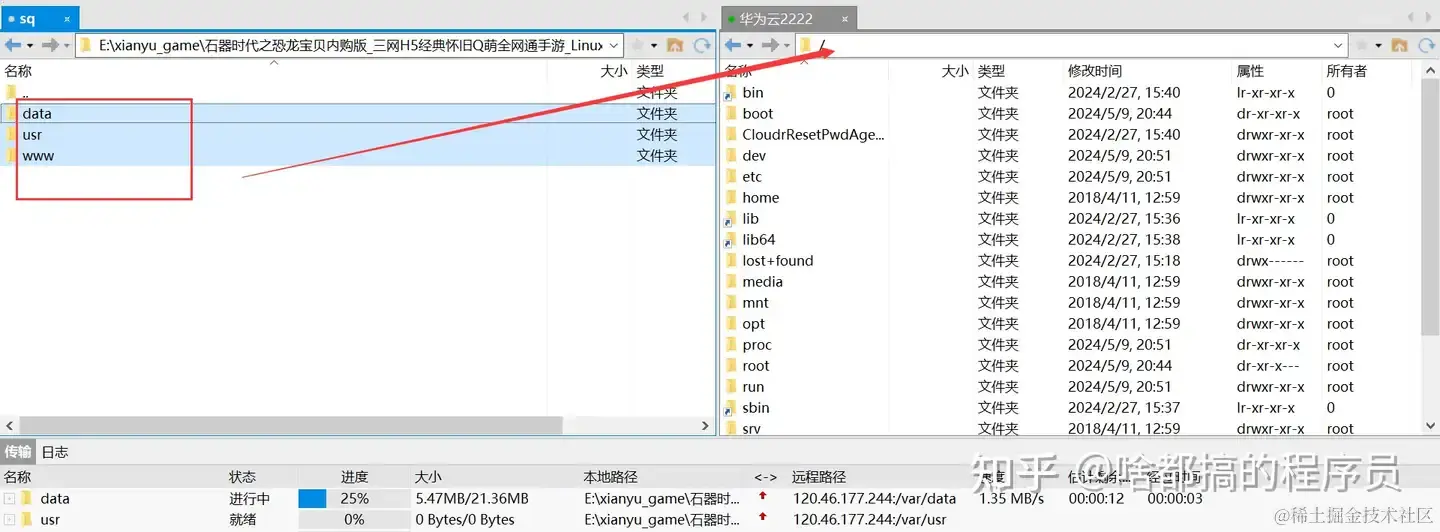The image size is (1440, 532).
Task: Go forward in the local sq pane
Action: click(x=49, y=45)
